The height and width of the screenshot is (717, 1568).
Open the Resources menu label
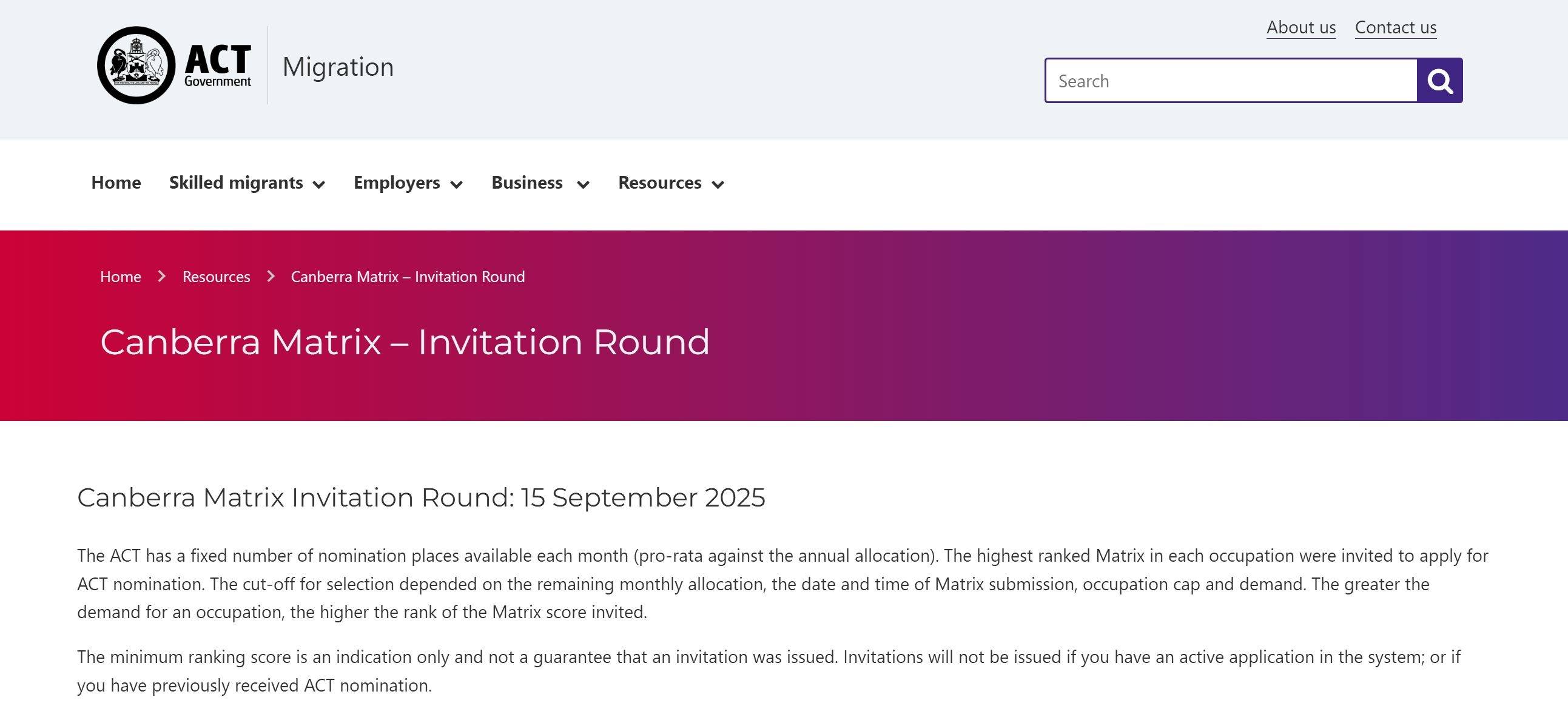point(660,183)
